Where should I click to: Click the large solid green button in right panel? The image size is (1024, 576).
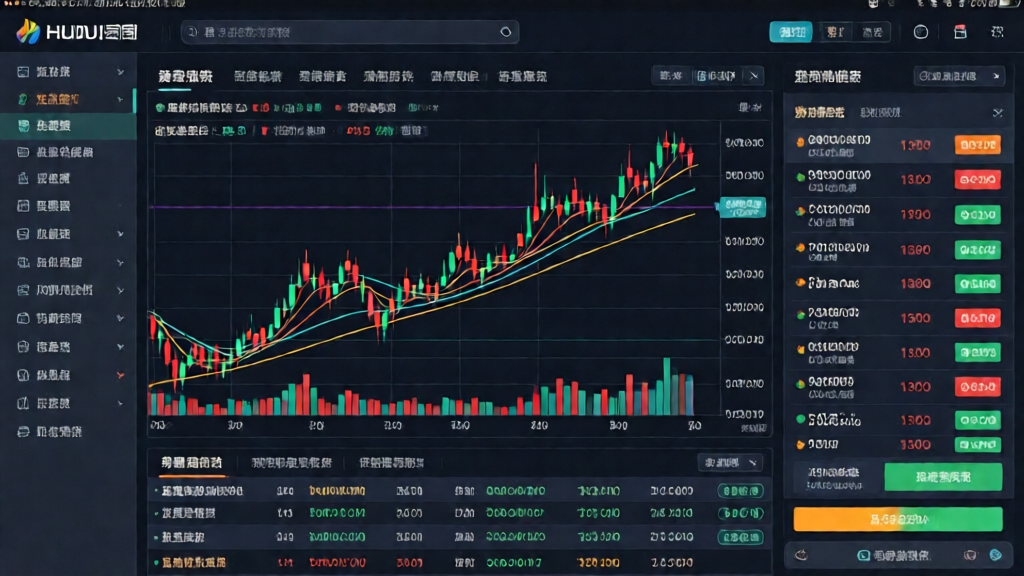point(943,477)
